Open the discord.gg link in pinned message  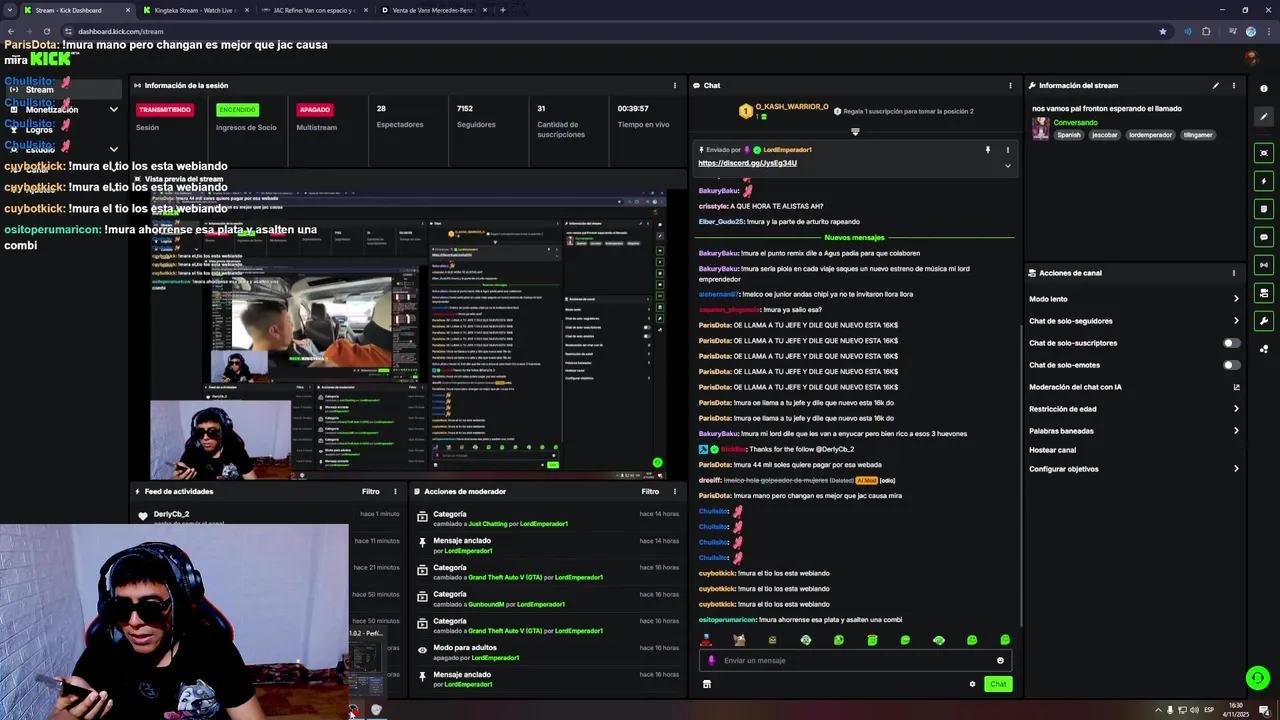pyautogui.click(x=747, y=163)
